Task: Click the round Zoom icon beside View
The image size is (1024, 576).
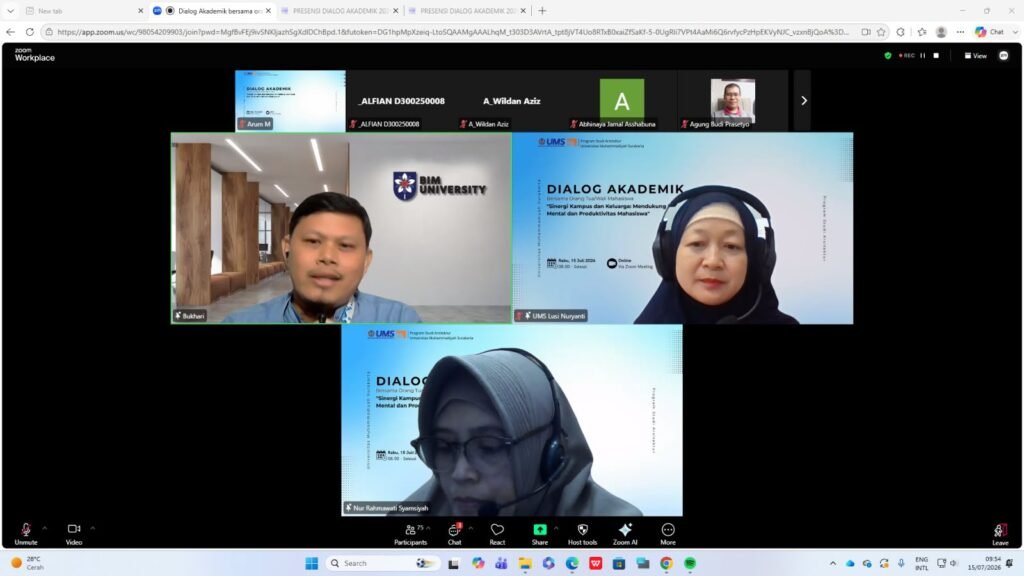Action: point(1004,56)
